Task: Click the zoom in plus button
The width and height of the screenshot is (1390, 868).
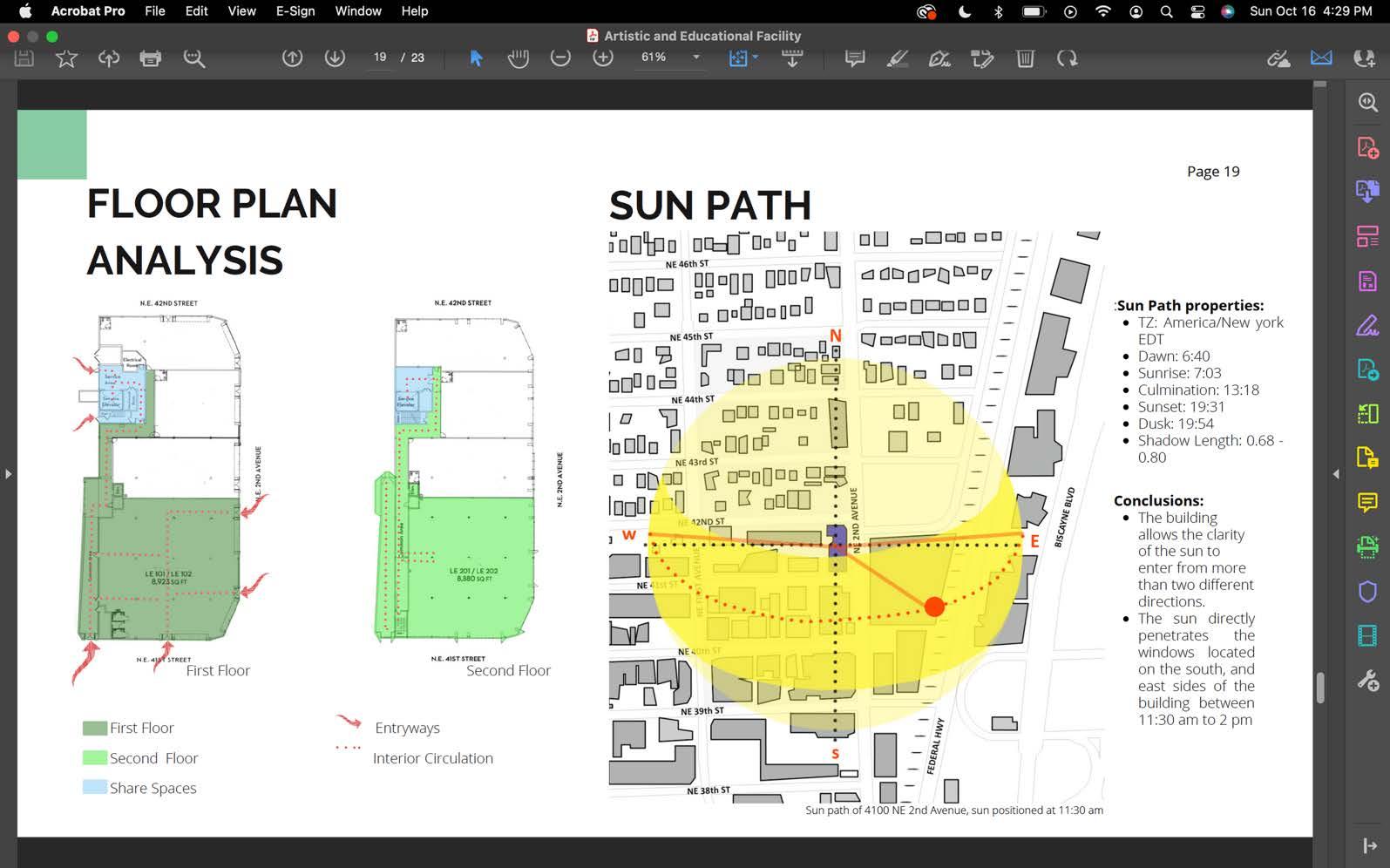Action: point(603,58)
